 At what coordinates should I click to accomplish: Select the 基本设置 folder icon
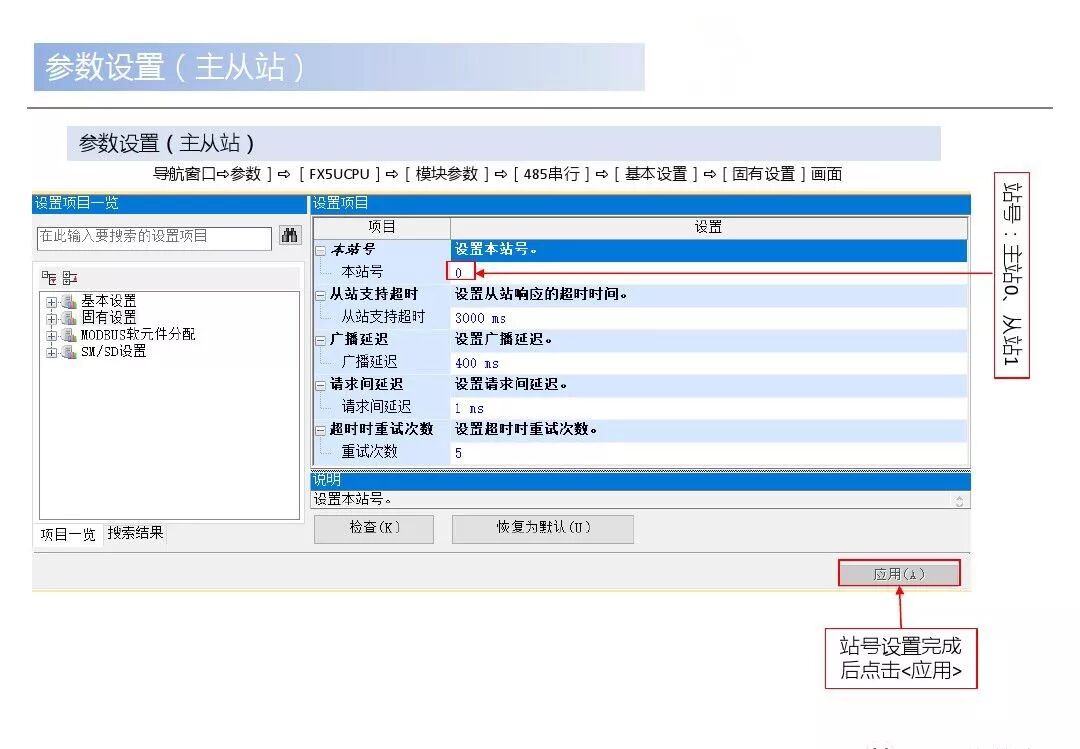tap(69, 301)
